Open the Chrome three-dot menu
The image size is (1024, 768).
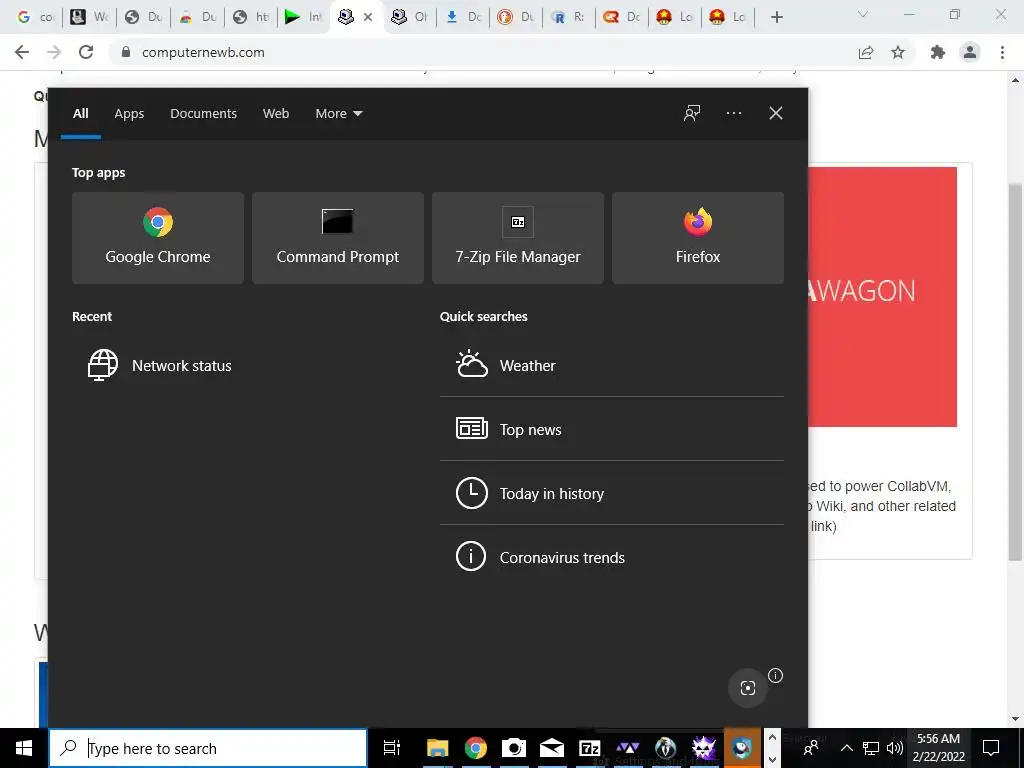pyautogui.click(x=1002, y=52)
